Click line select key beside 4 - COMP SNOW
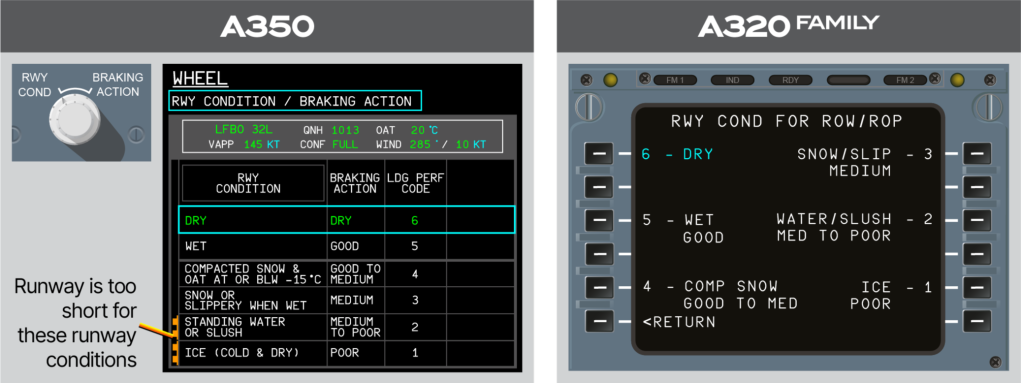Viewport: 1021px width, 383px height. tap(599, 287)
